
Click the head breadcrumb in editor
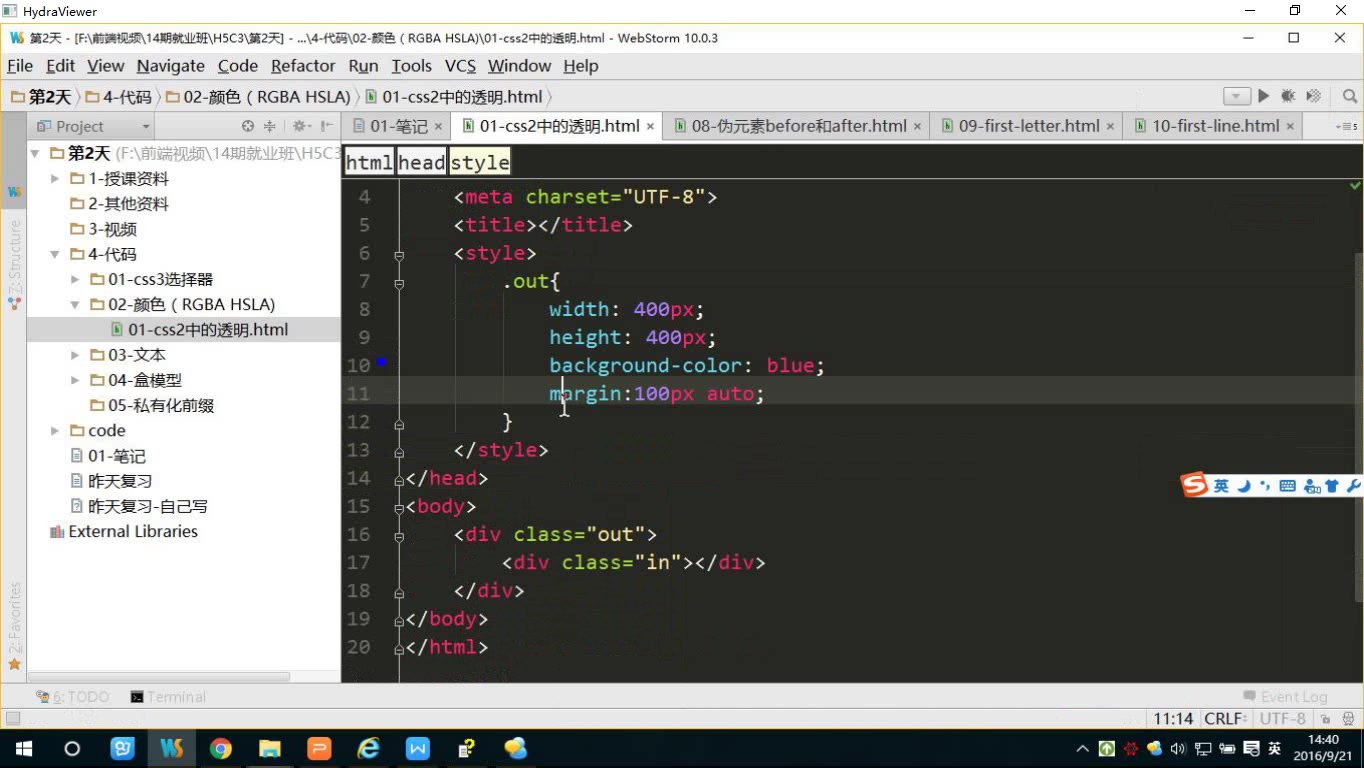421,162
